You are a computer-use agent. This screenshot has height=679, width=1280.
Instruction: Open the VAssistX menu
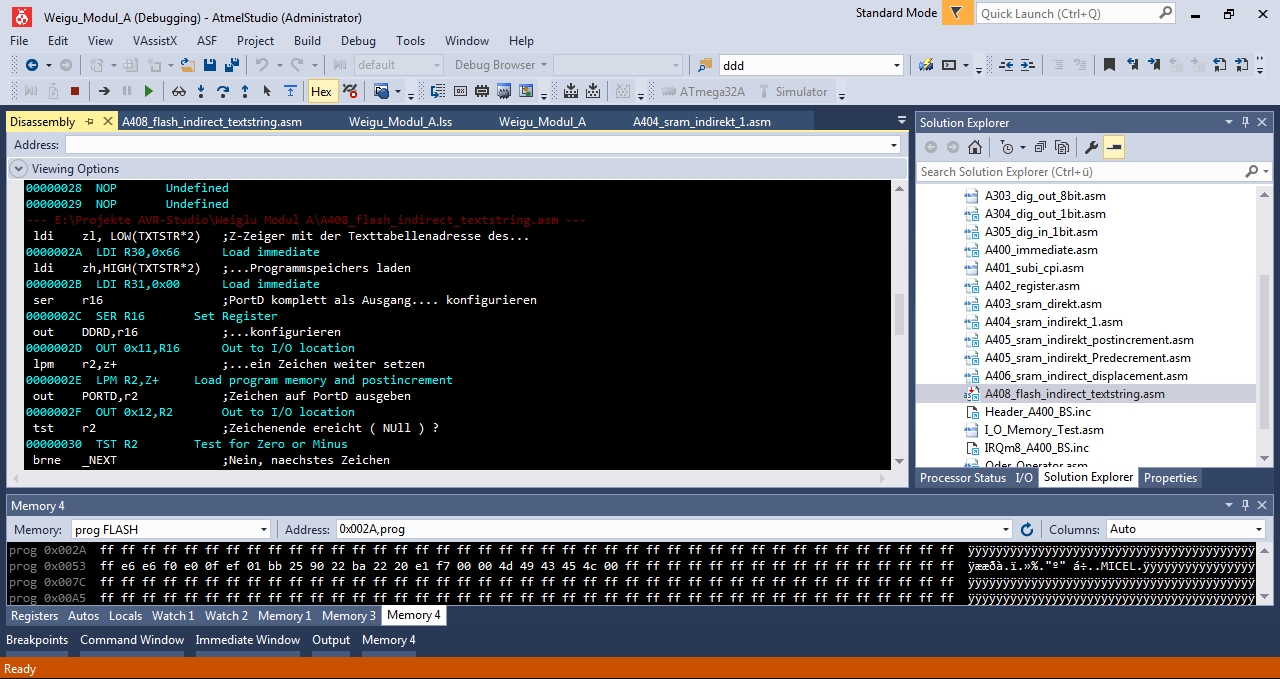tap(155, 41)
